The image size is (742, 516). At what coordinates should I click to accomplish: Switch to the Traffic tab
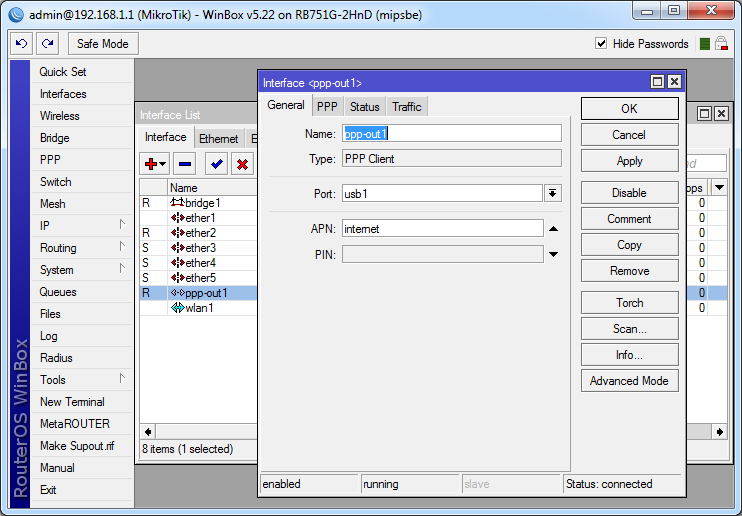[x=406, y=107]
